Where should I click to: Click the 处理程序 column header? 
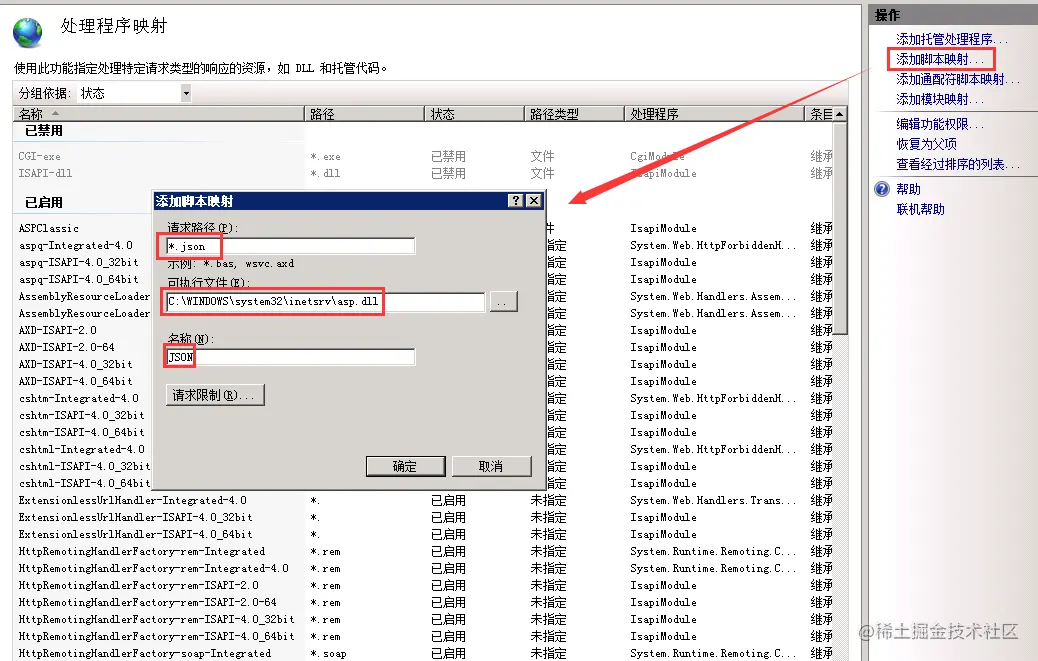714,114
